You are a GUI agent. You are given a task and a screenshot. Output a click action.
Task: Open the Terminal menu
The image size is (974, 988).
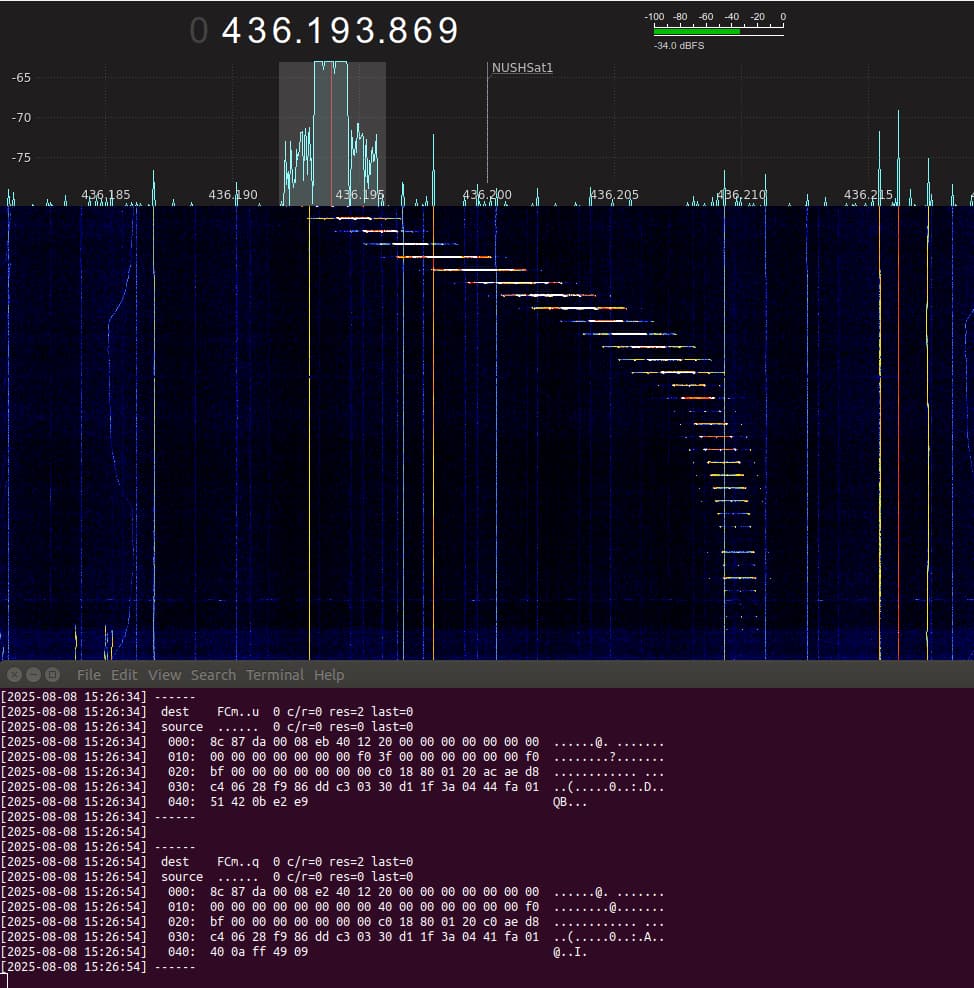pyautogui.click(x=275, y=675)
